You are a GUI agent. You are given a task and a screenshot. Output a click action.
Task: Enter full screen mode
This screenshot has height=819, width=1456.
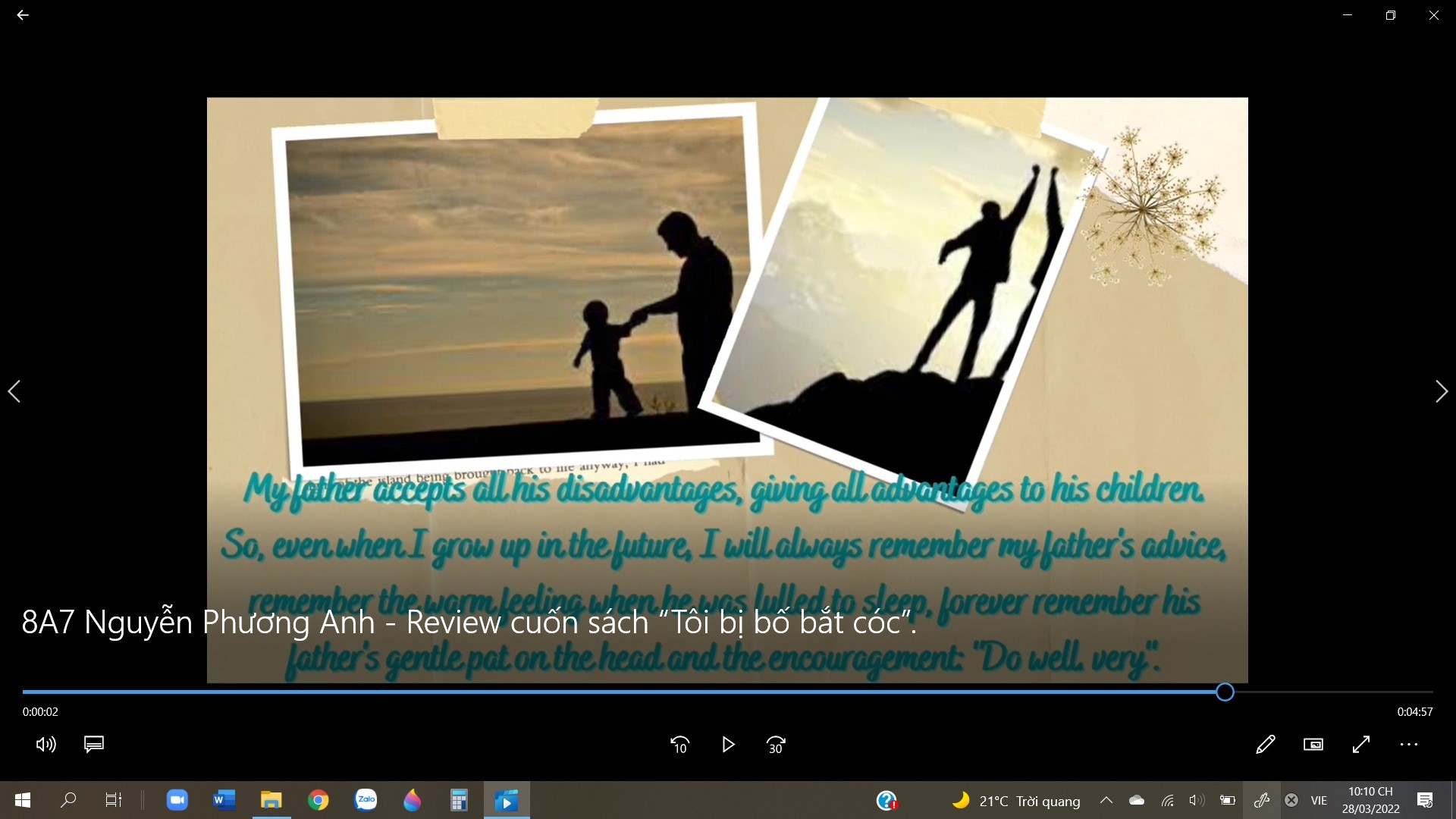point(1361,745)
